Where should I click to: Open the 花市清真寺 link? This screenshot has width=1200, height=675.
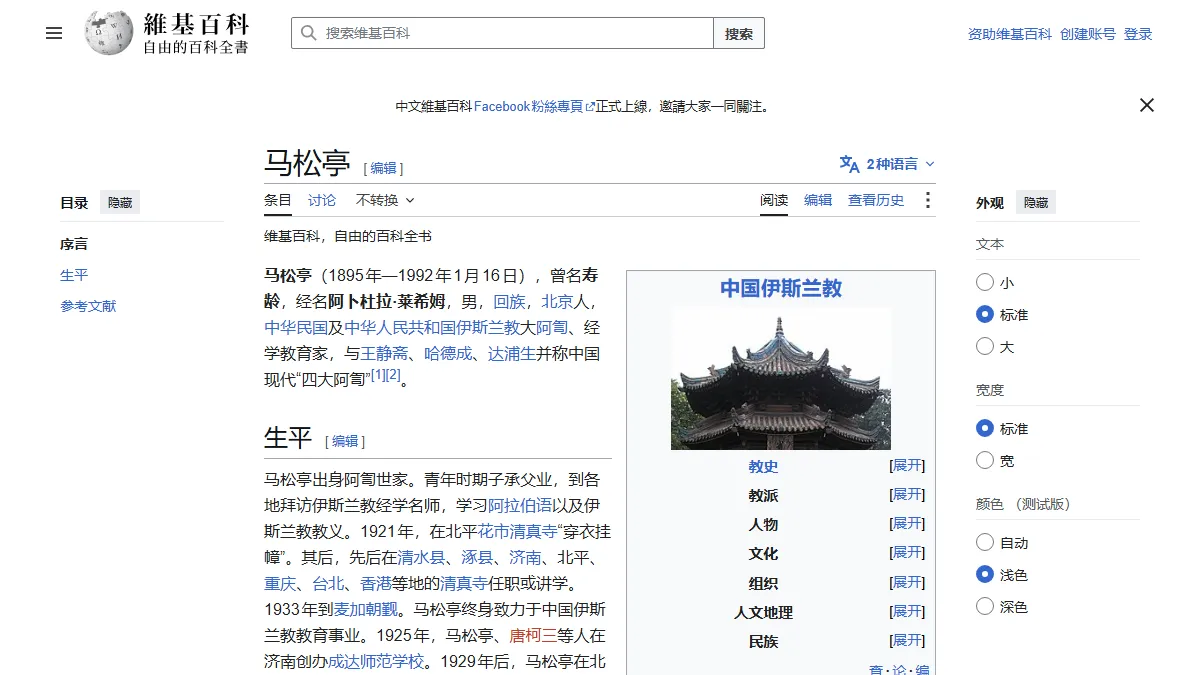click(518, 531)
